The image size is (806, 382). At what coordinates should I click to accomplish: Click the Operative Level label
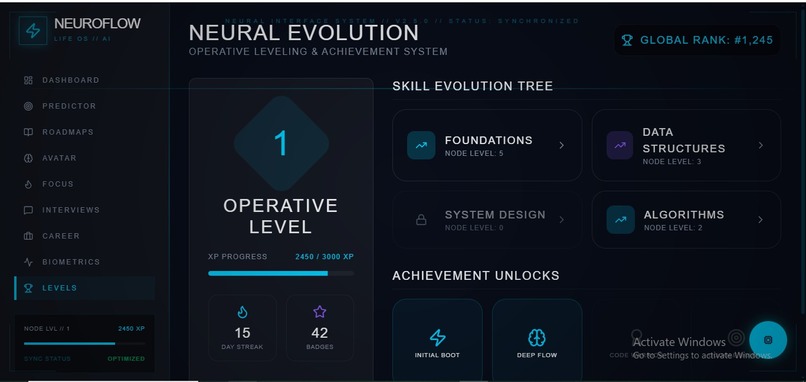pos(281,216)
